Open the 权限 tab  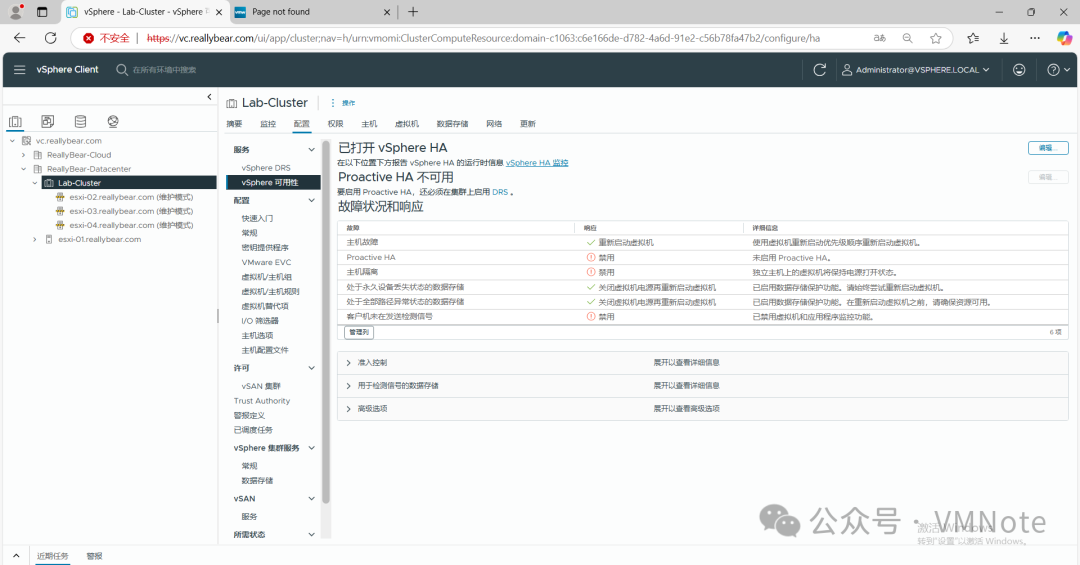click(335, 124)
